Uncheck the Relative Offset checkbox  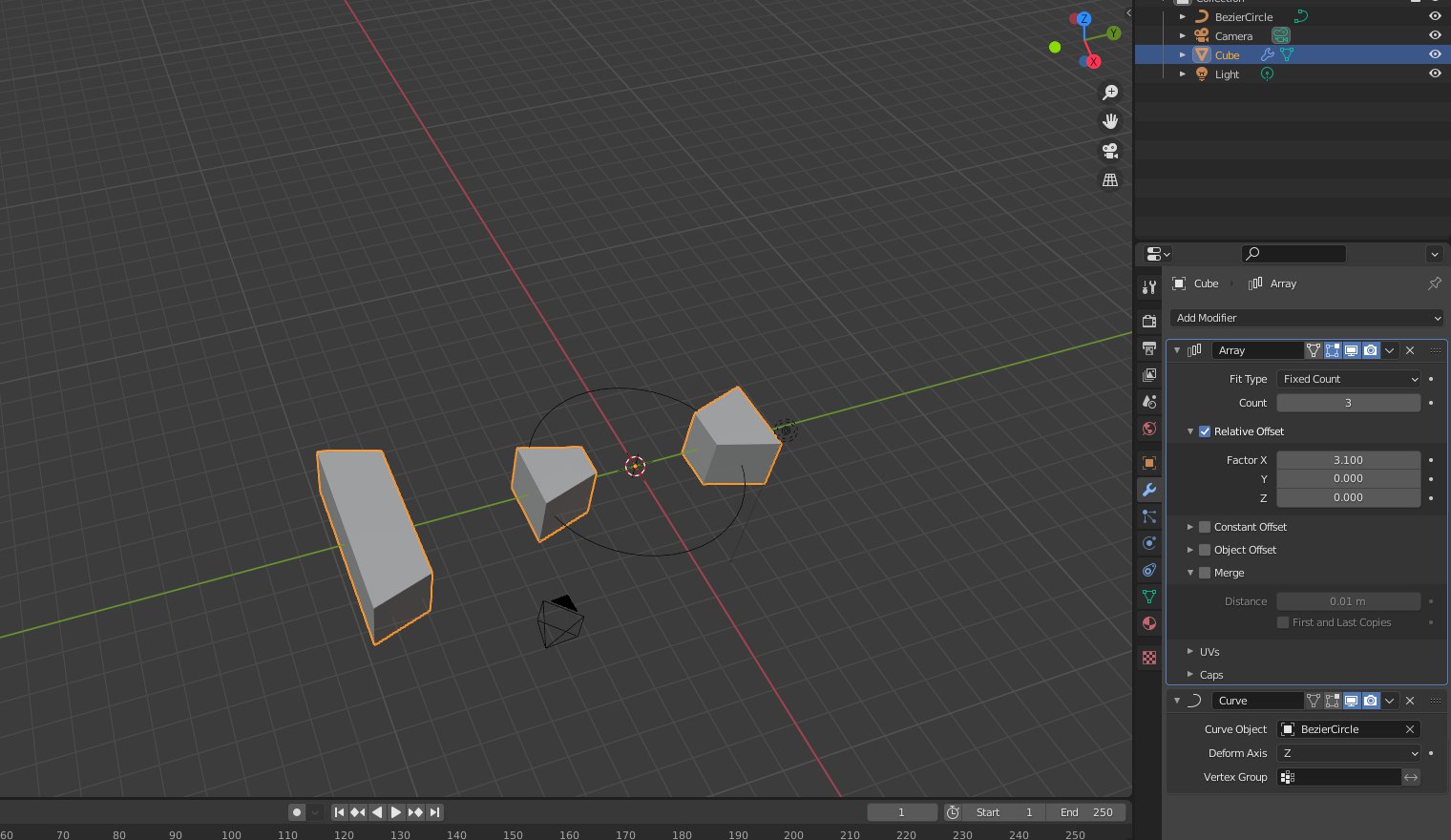pos(1205,431)
